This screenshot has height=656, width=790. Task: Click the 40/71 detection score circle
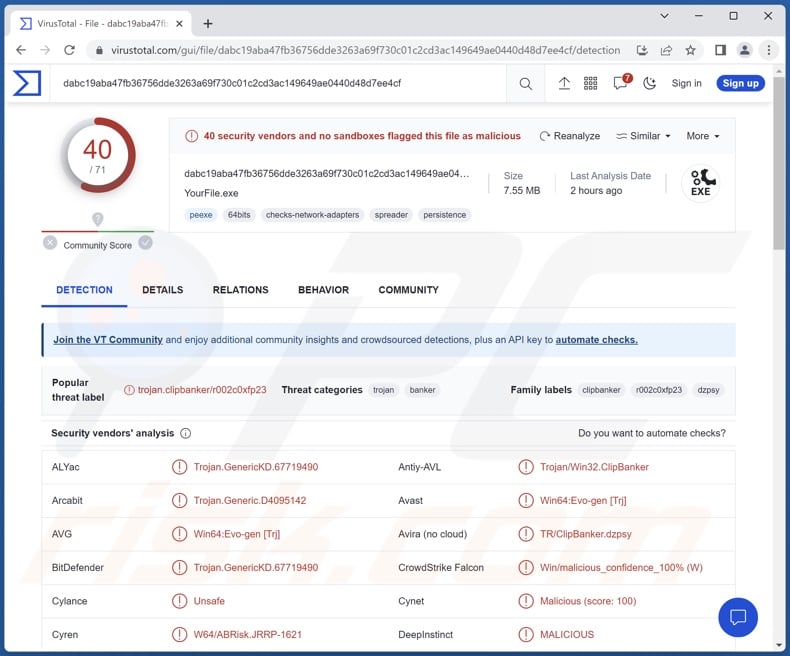coord(98,155)
